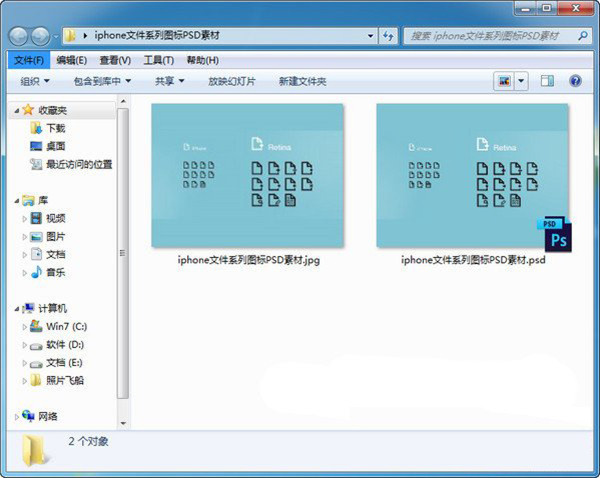Click the 新建文件夹 button
Image resolution: width=600 pixels, height=478 pixels.
pos(302,81)
